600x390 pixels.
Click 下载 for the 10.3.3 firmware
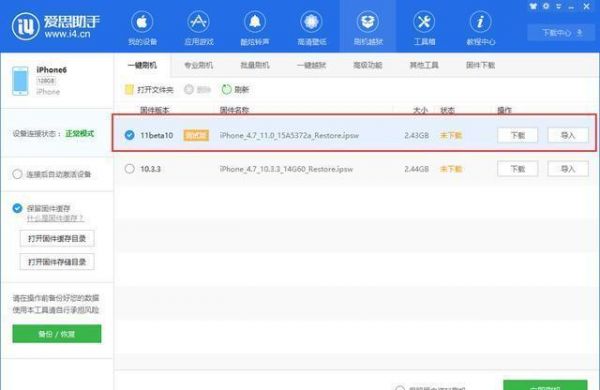(518, 169)
